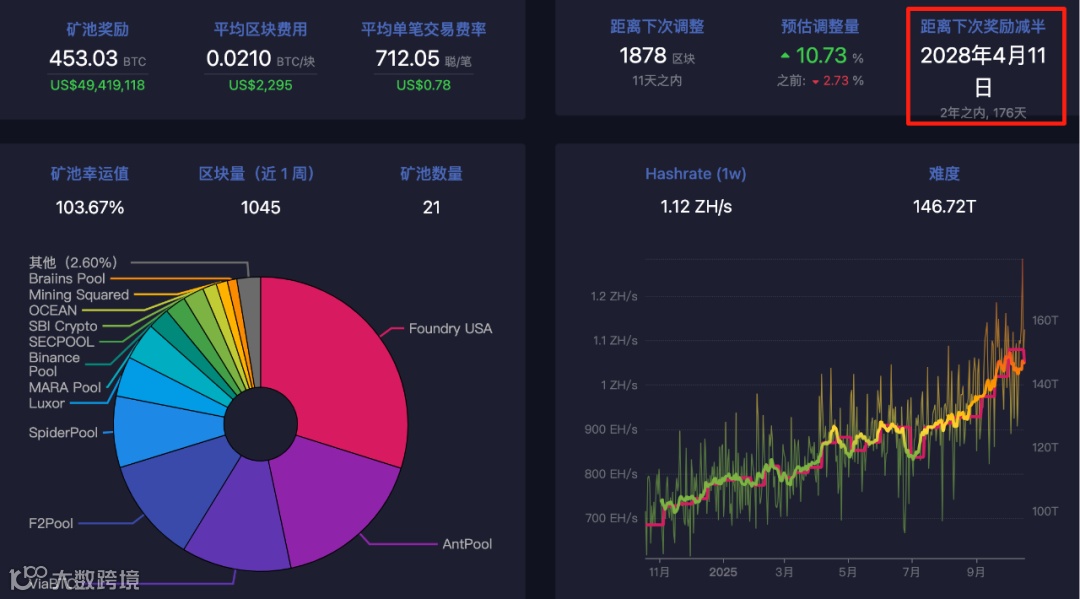Select the 1.12 ZH/s hashrate value

[696, 207]
